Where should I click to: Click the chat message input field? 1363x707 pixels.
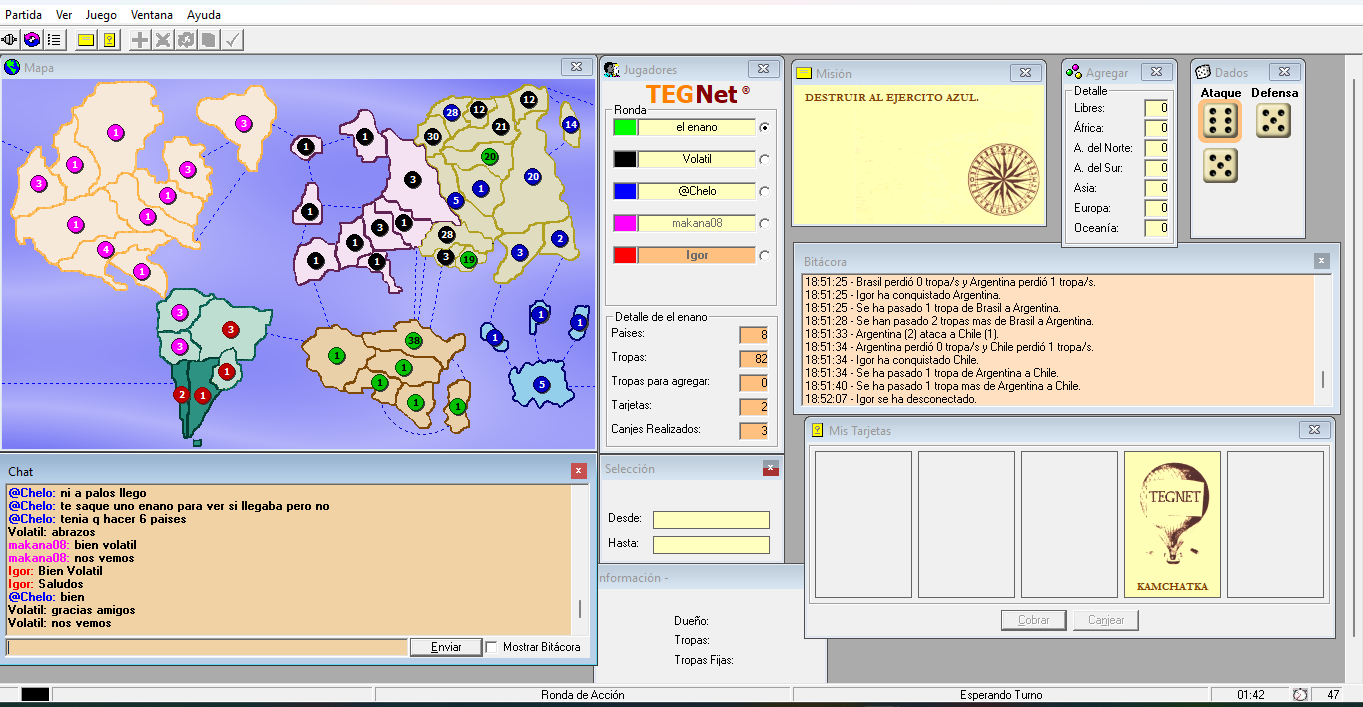pyautogui.click(x=207, y=647)
